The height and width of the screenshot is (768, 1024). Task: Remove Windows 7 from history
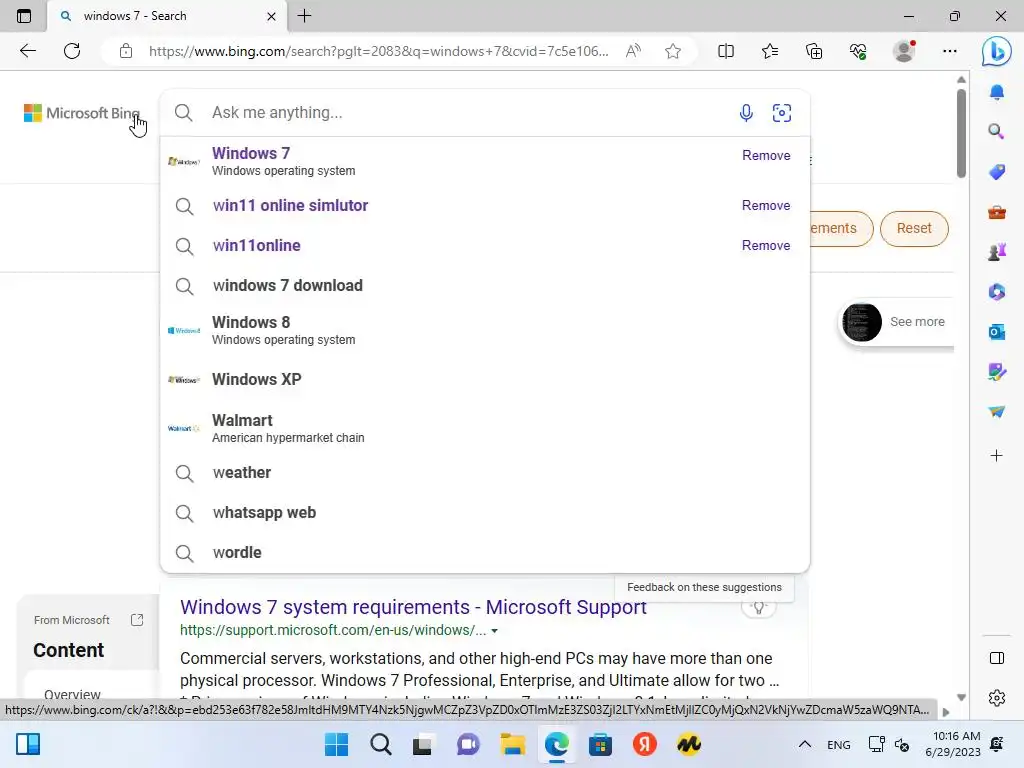(766, 155)
